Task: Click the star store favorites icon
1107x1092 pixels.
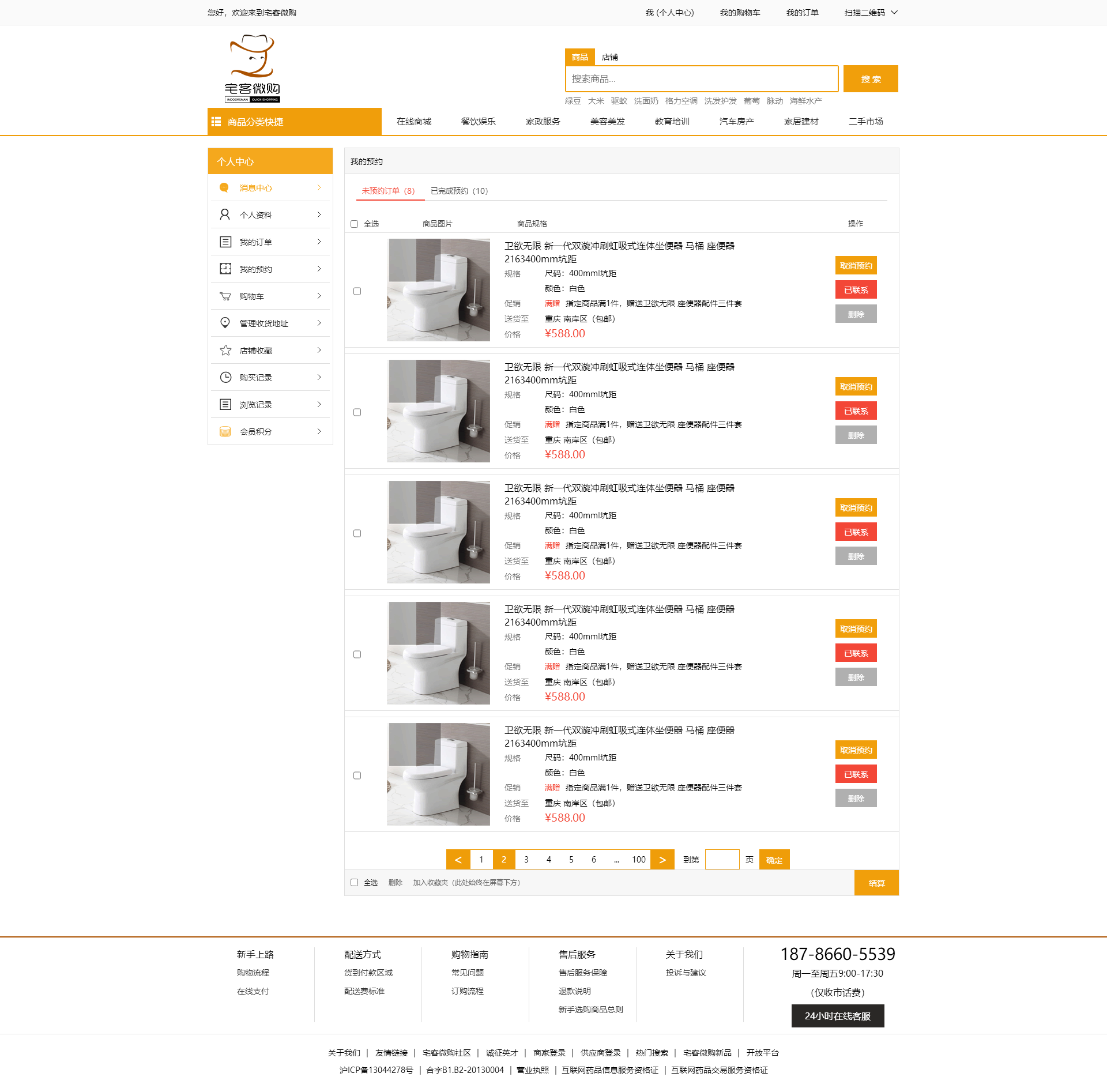Action: pyautogui.click(x=225, y=350)
